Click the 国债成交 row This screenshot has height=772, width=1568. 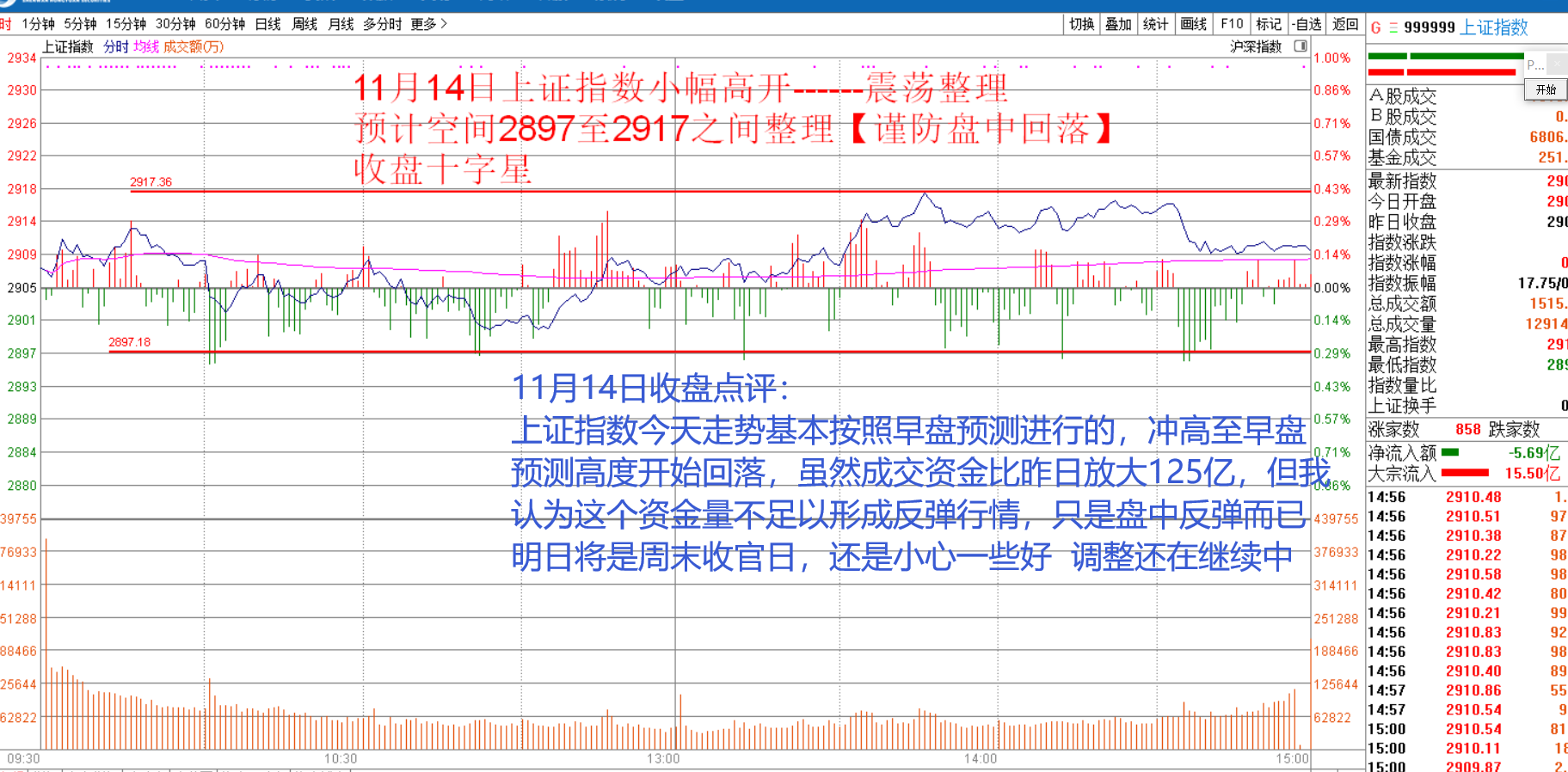click(x=1467, y=137)
